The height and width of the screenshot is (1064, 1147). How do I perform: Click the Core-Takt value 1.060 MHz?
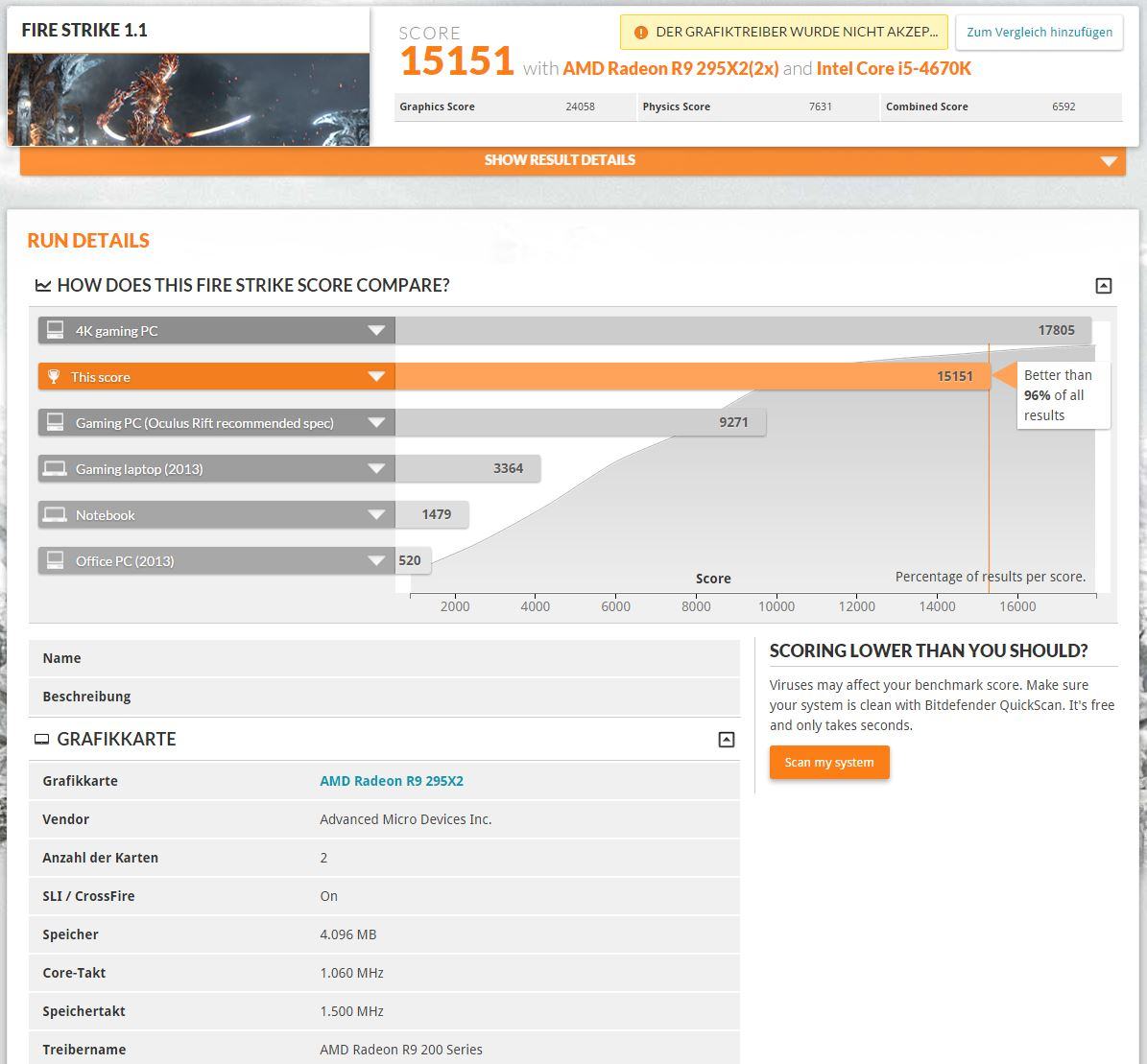pos(352,973)
